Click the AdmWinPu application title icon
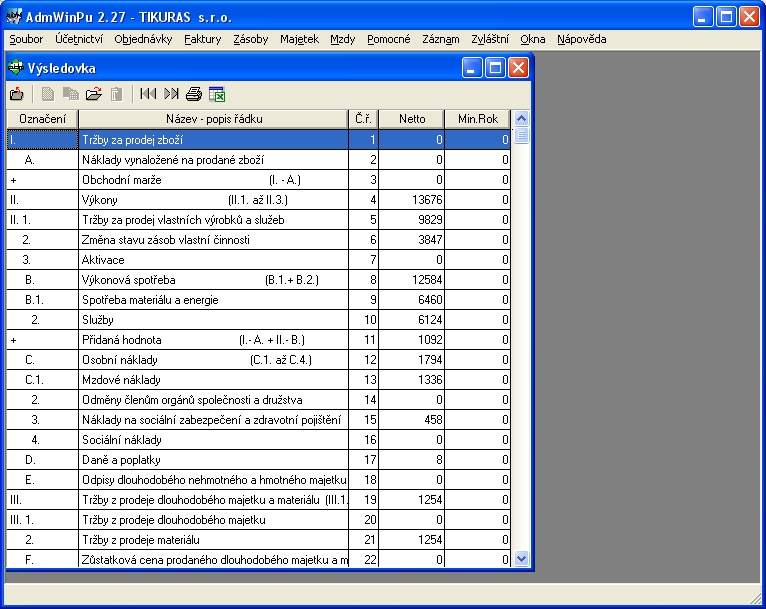 pyautogui.click(x=14, y=16)
